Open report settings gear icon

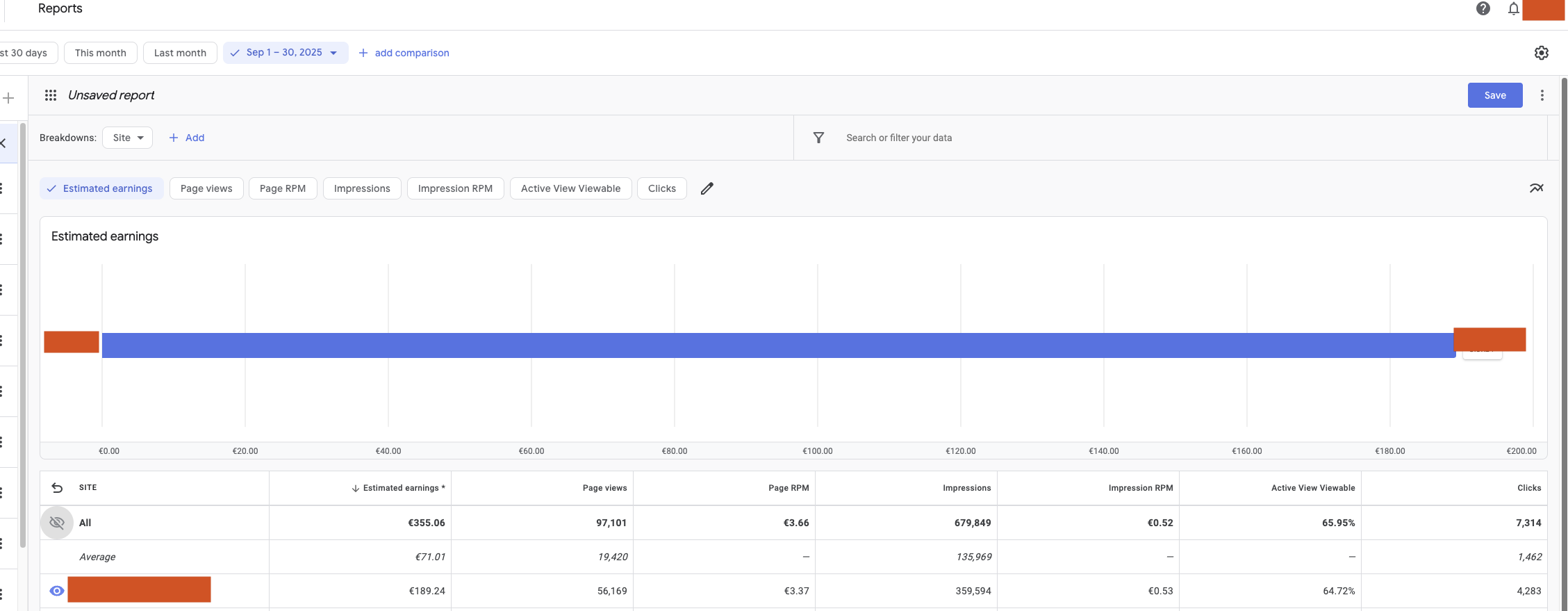(x=1541, y=53)
